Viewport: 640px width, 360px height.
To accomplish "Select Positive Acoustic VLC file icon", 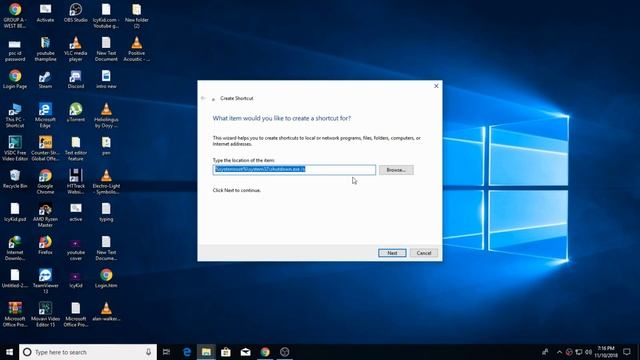I will click(136, 49).
